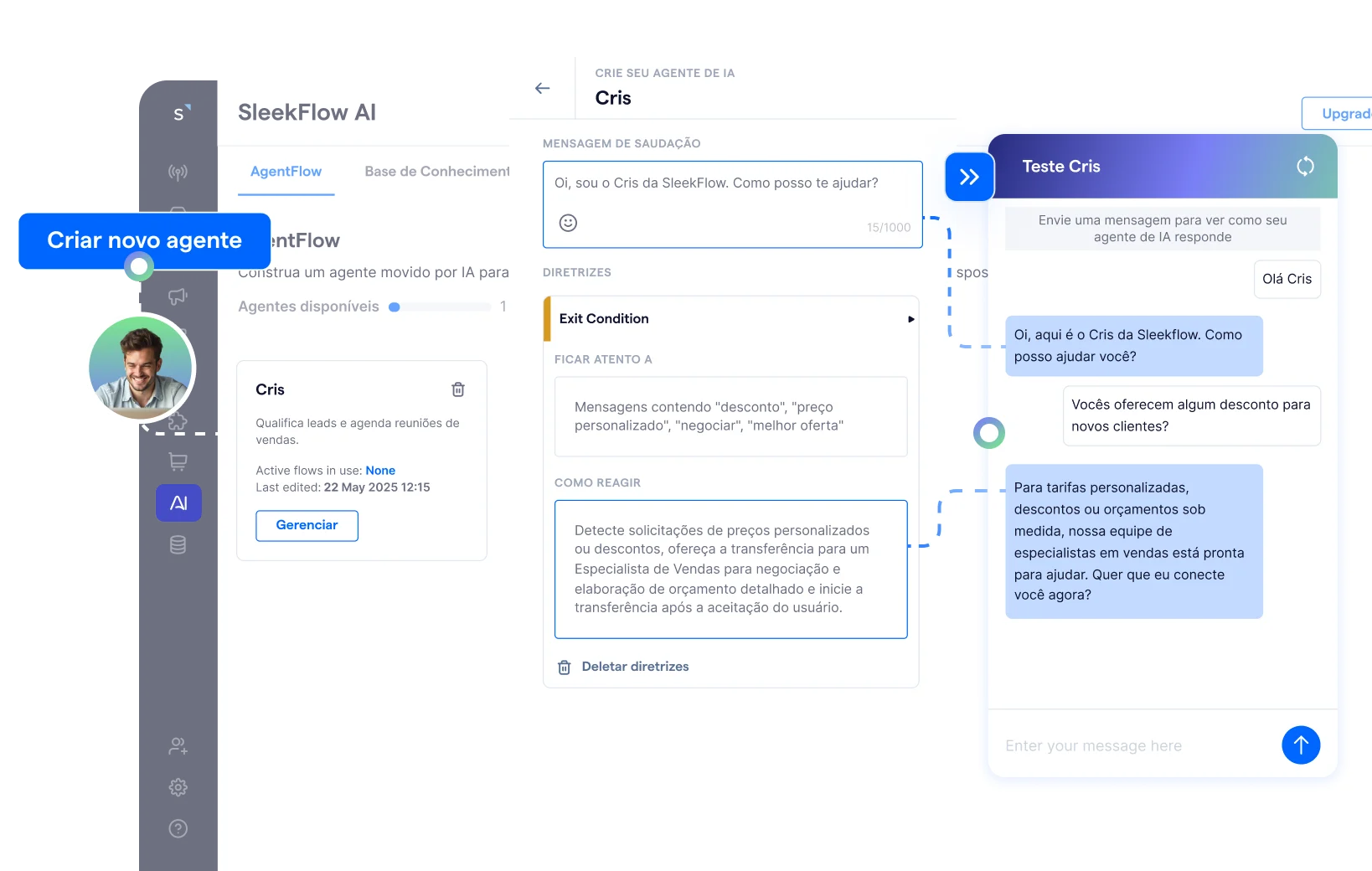Viewport: 1372px width, 871px height.
Task: Delete the Cris agent via trash icon
Action: [458, 389]
